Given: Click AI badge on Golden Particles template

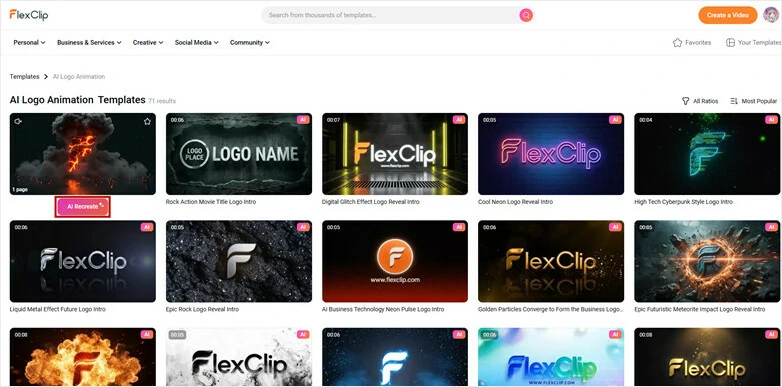Looking at the screenshot, I should tap(615, 227).
